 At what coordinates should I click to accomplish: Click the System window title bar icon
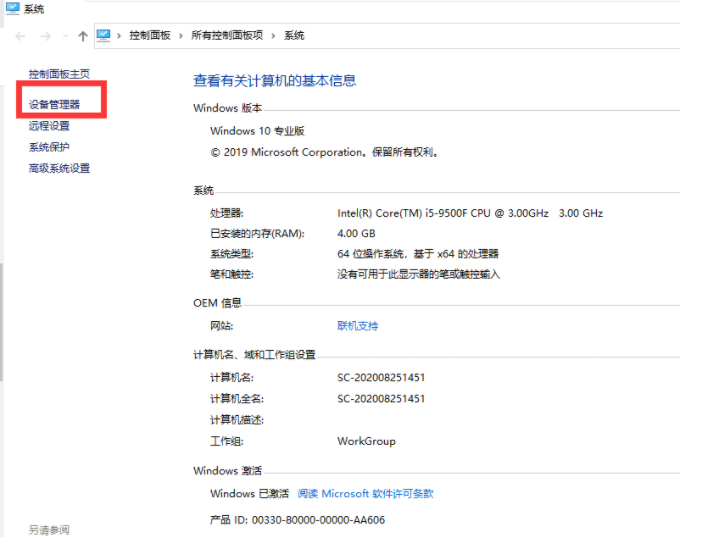coord(13,8)
